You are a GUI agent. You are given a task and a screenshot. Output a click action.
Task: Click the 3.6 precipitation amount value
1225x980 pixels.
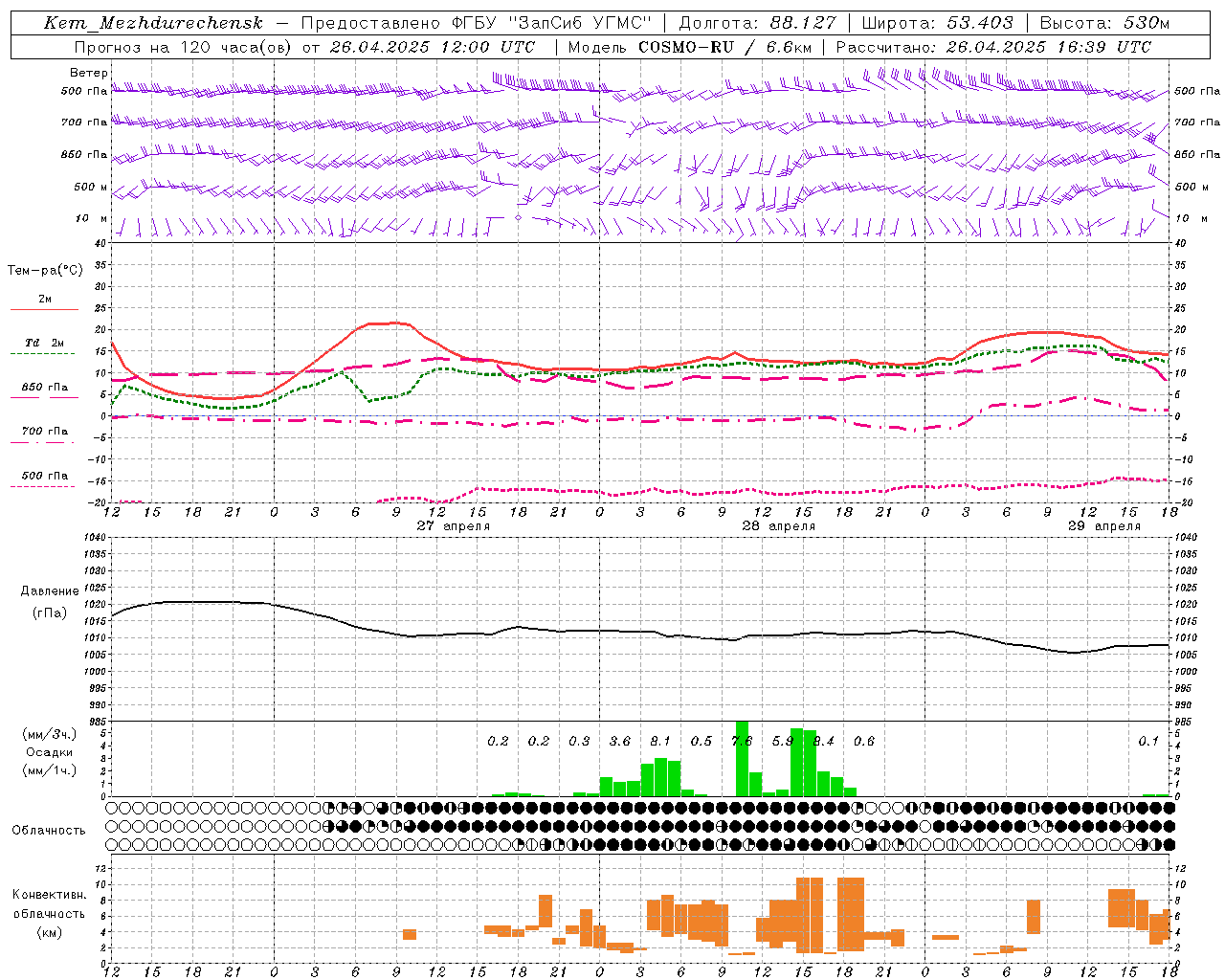click(x=620, y=742)
